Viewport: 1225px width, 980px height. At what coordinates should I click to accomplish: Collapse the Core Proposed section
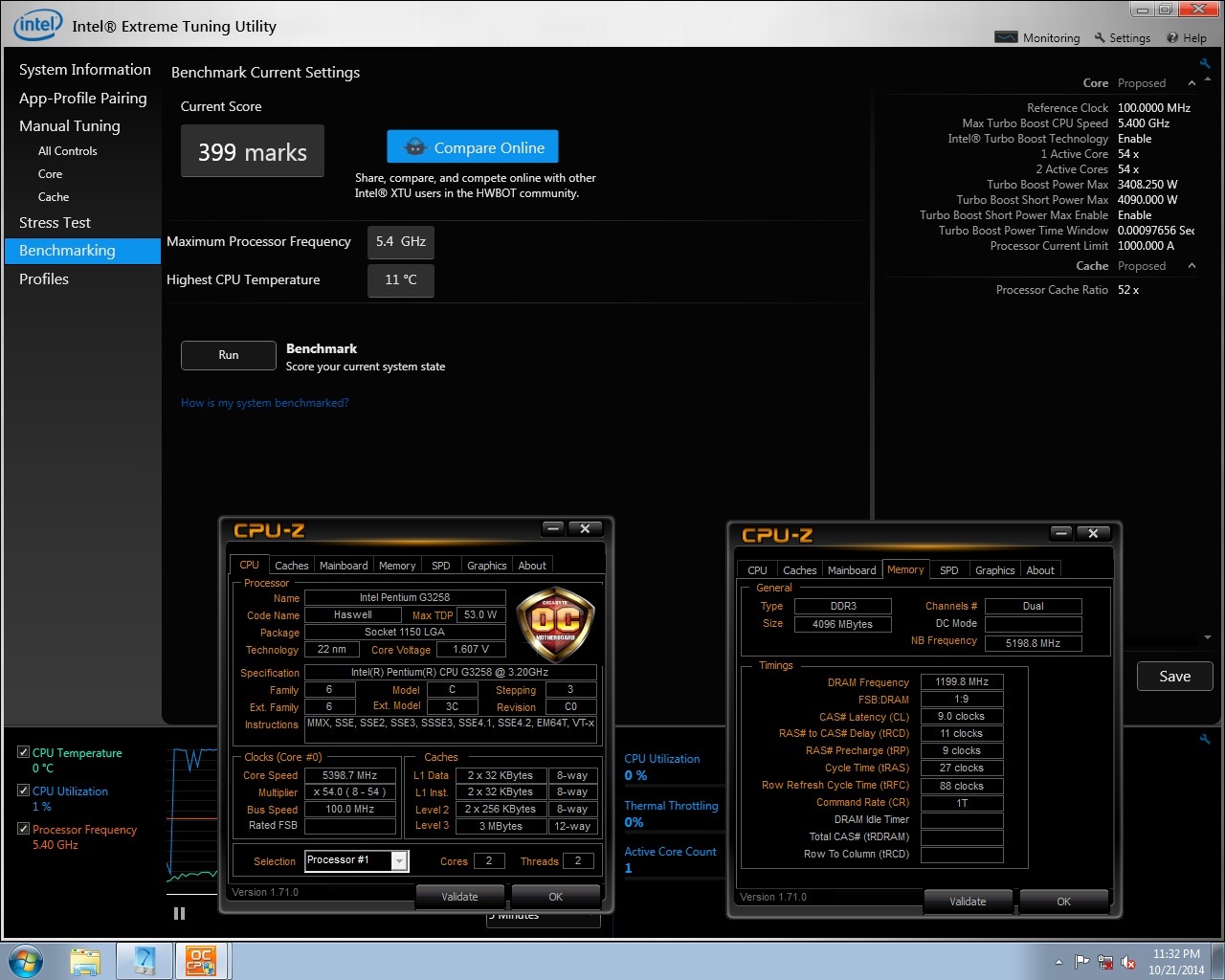coord(1192,83)
